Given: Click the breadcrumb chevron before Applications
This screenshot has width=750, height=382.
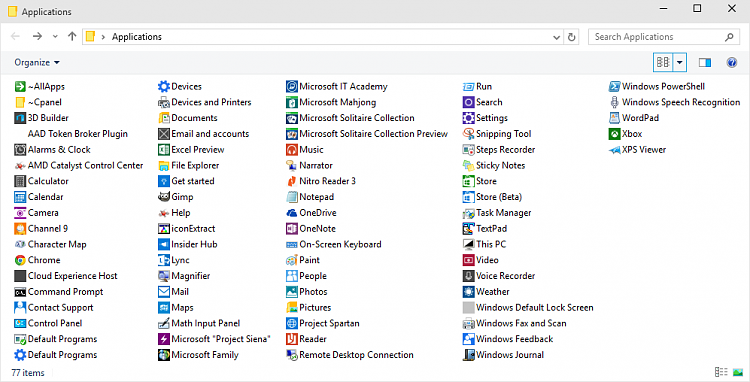Looking at the screenshot, I should [x=103, y=37].
